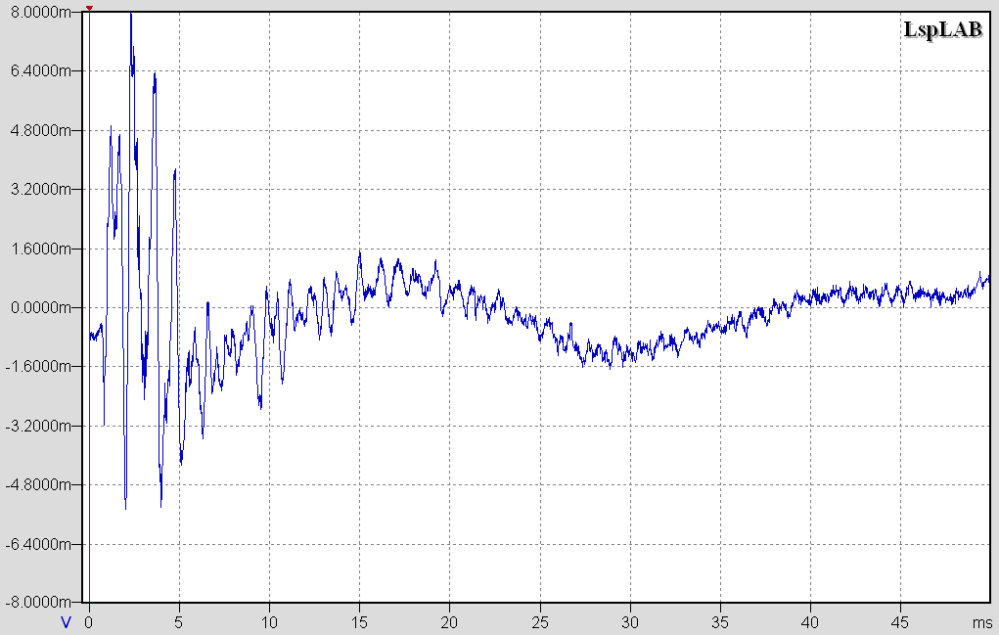Click the -6.4000m y-axis label
Image resolution: width=999 pixels, height=635 pixels.
tap(38, 544)
